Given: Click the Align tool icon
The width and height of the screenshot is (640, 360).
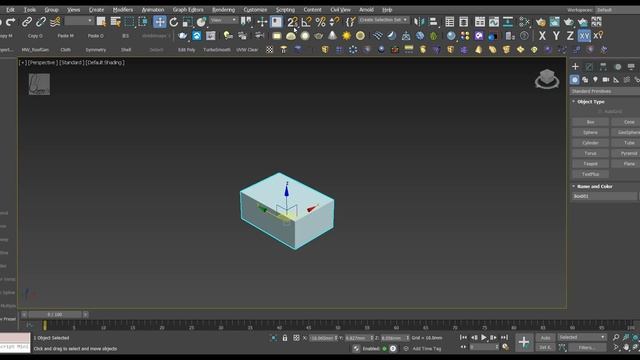Looking at the screenshot, I should pyautogui.click(x=433, y=22).
